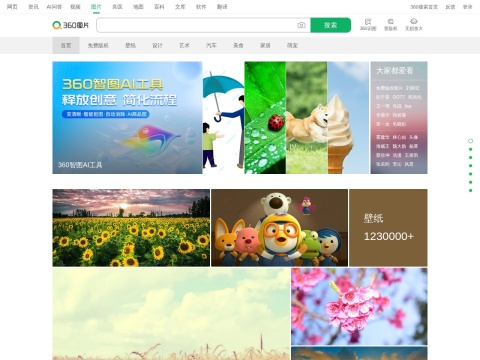The height and width of the screenshot is (360, 480).
Task: Open the 软件 software tab
Action: [x=201, y=7]
